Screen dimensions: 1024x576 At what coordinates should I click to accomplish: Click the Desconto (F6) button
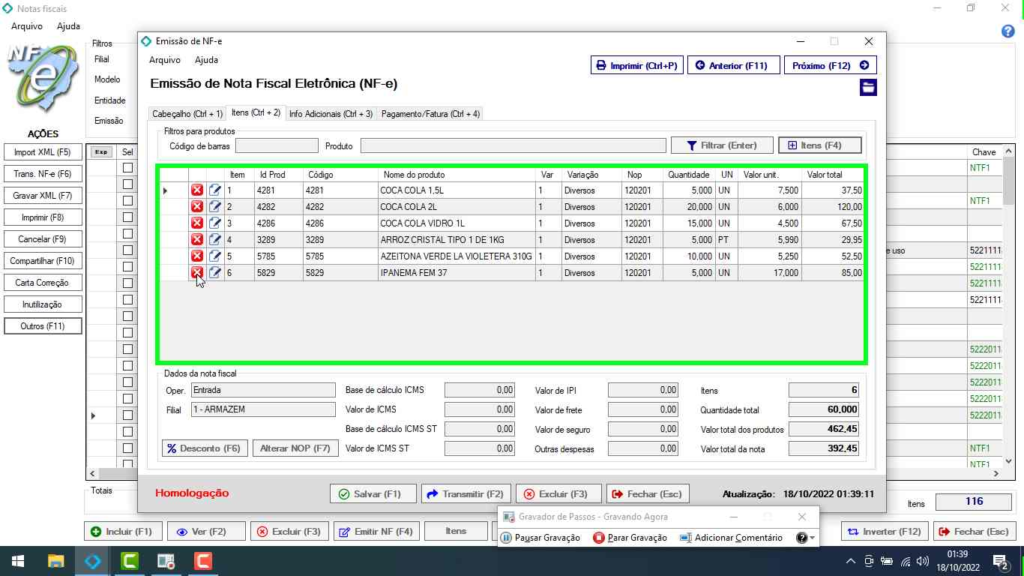coord(204,448)
